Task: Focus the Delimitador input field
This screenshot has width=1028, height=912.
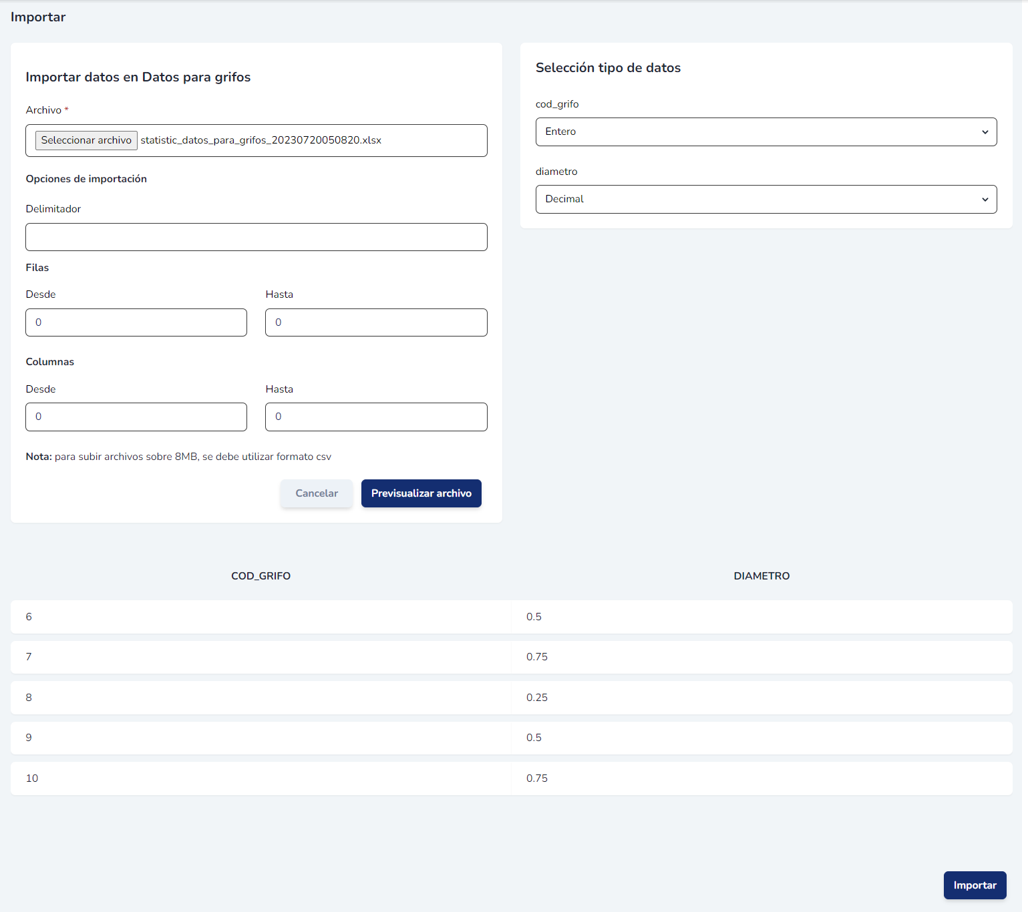Action: tap(256, 237)
